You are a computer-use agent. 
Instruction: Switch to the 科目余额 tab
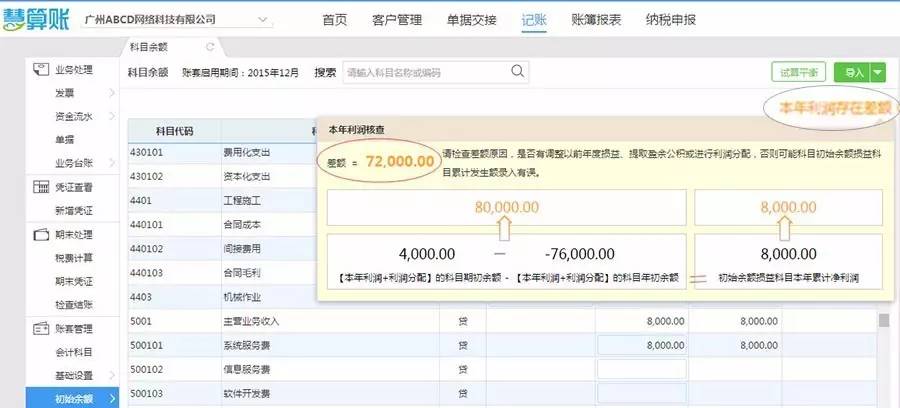pos(149,47)
